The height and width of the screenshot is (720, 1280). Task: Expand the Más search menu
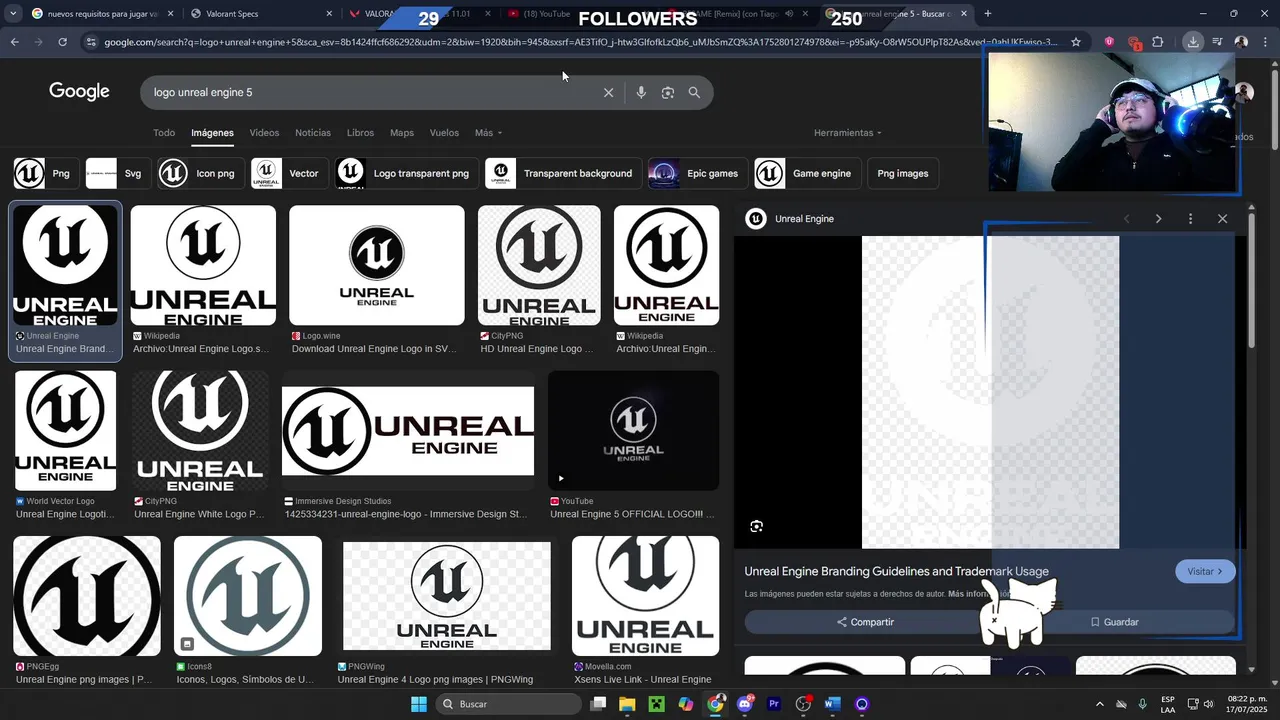coord(488,133)
